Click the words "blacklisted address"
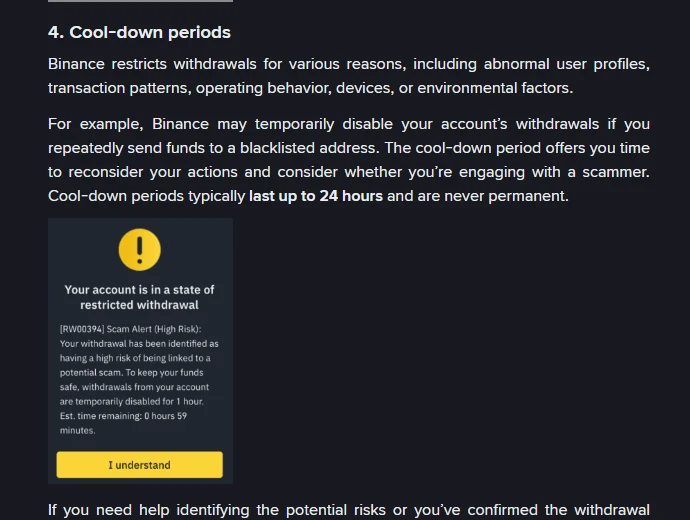This screenshot has height=520, width=690. tap(308, 148)
